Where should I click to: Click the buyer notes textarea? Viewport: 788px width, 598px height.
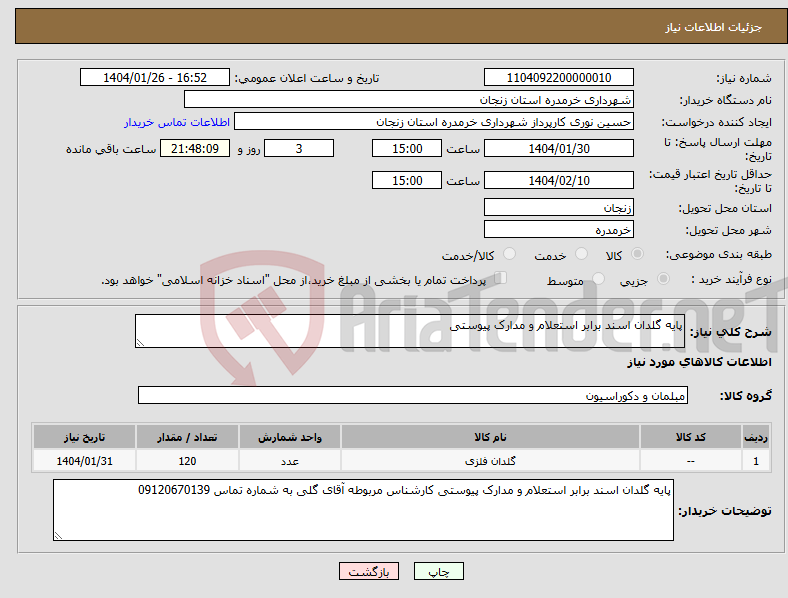pos(363,510)
